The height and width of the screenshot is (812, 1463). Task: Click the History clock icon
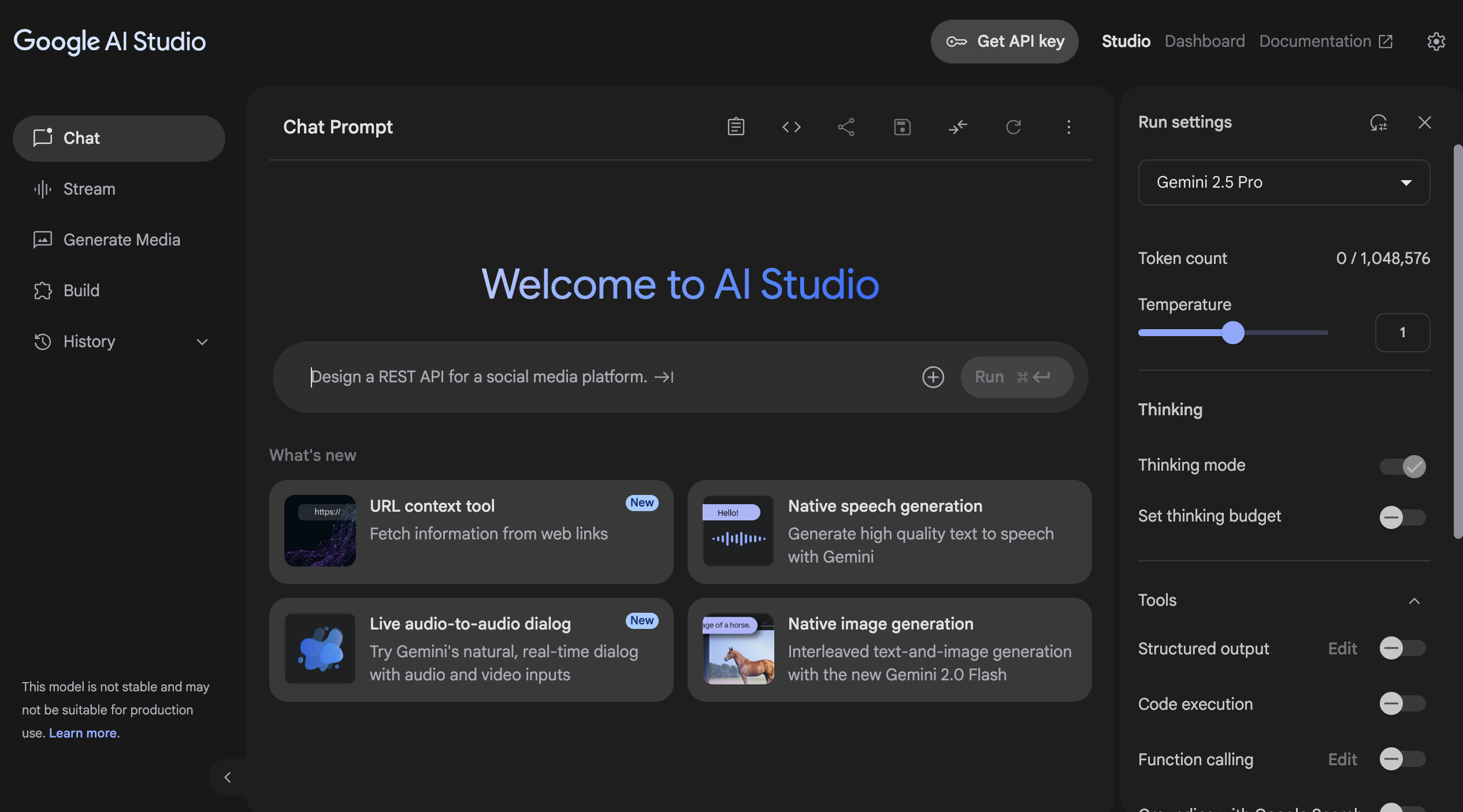coord(43,341)
